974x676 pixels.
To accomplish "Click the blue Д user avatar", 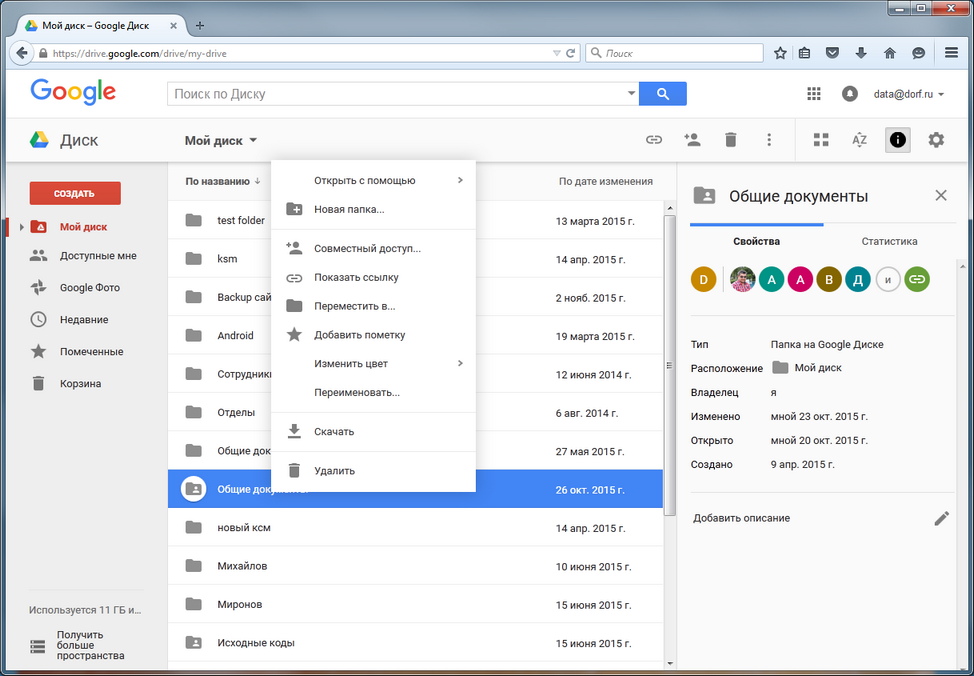I will 858,280.
